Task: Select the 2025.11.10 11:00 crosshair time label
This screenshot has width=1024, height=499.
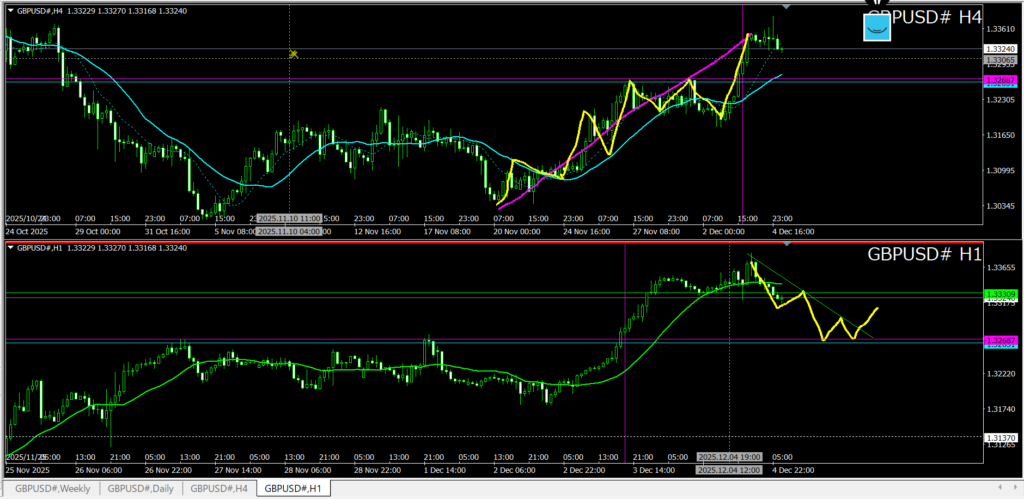Action: coord(288,218)
